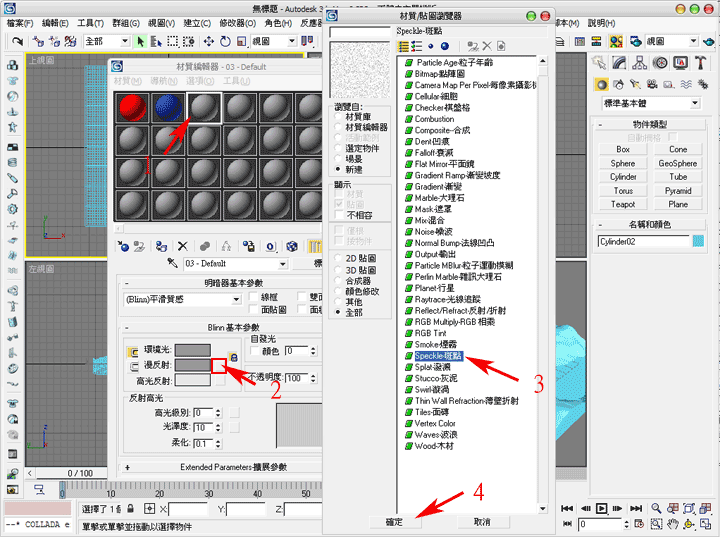720x537 pixels.
Task: Click the GeoSphere object type button
Action: tap(677, 163)
